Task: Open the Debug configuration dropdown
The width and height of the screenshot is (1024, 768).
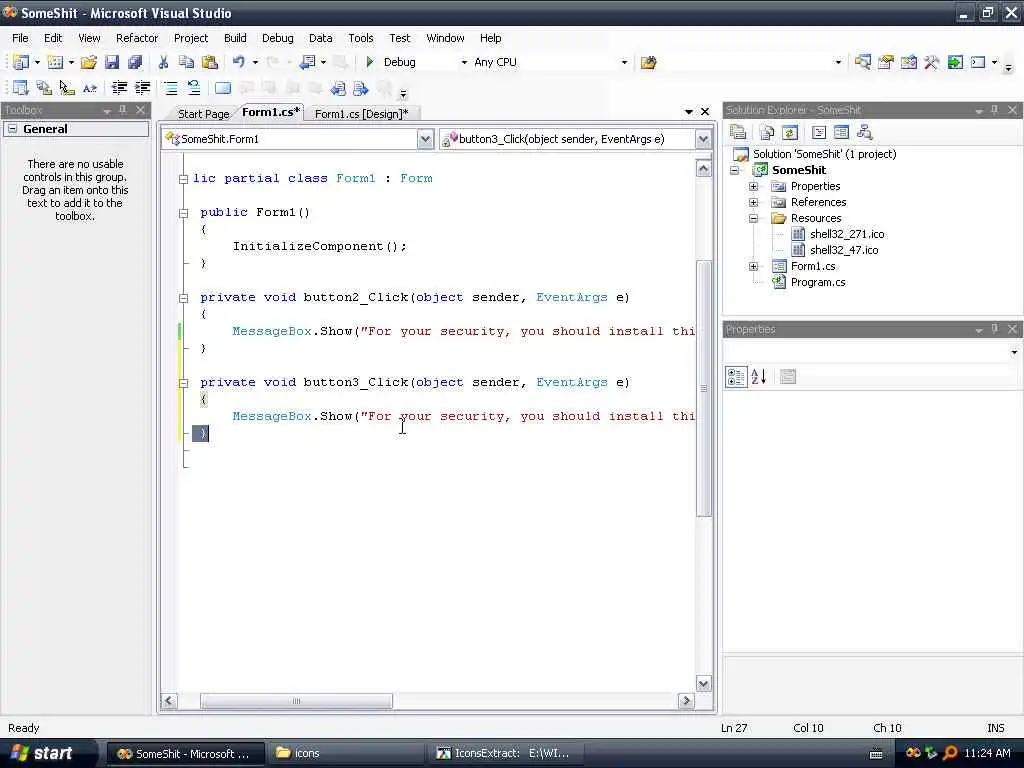Action: 464,63
